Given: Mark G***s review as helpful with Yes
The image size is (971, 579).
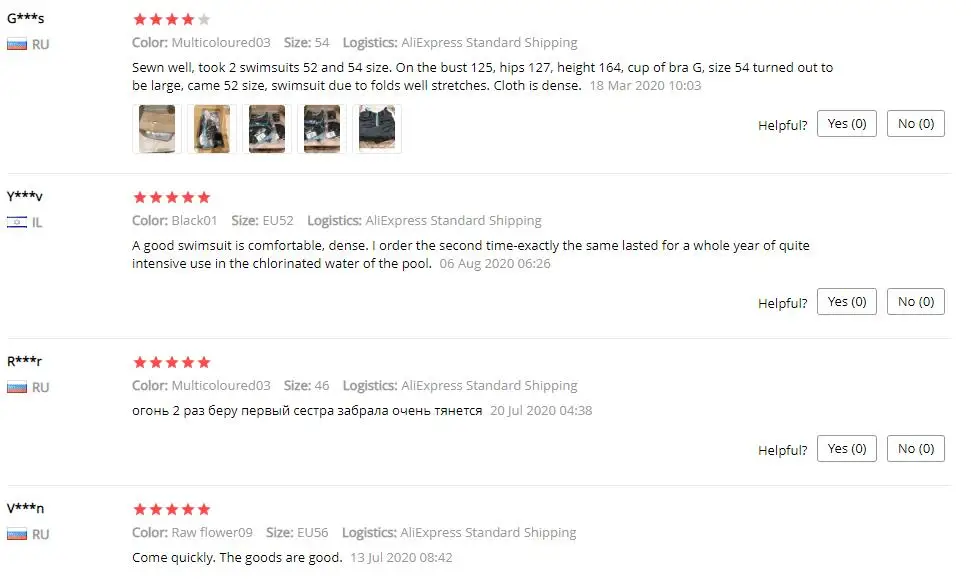Looking at the screenshot, I should [847, 124].
